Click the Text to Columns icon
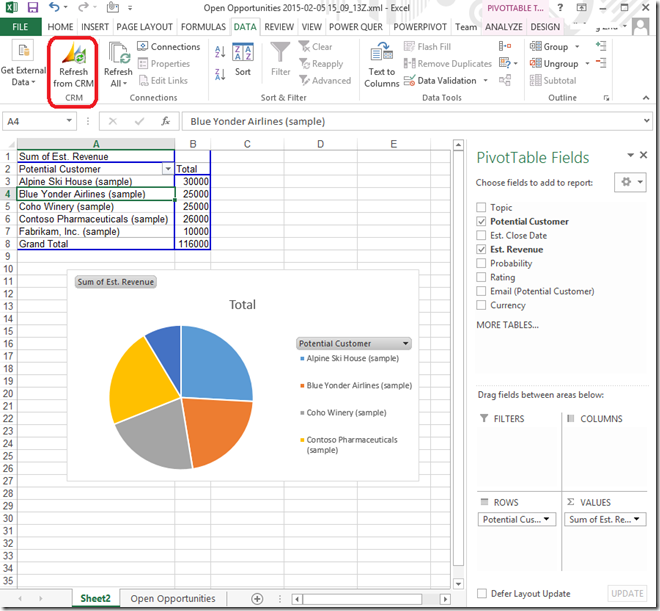This screenshot has width=660, height=611. pos(382,53)
